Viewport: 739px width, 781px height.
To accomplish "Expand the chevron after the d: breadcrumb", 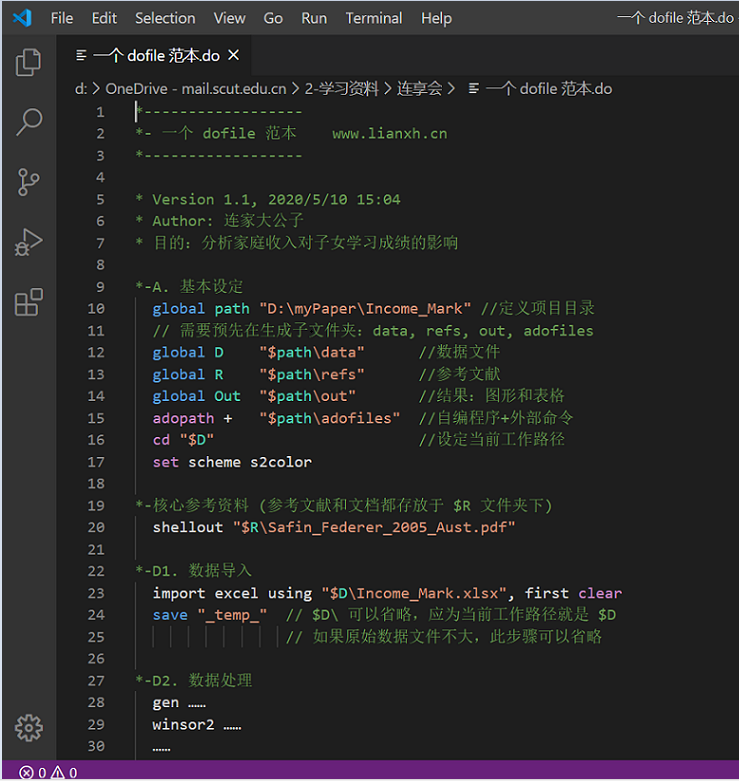I will click(96, 89).
